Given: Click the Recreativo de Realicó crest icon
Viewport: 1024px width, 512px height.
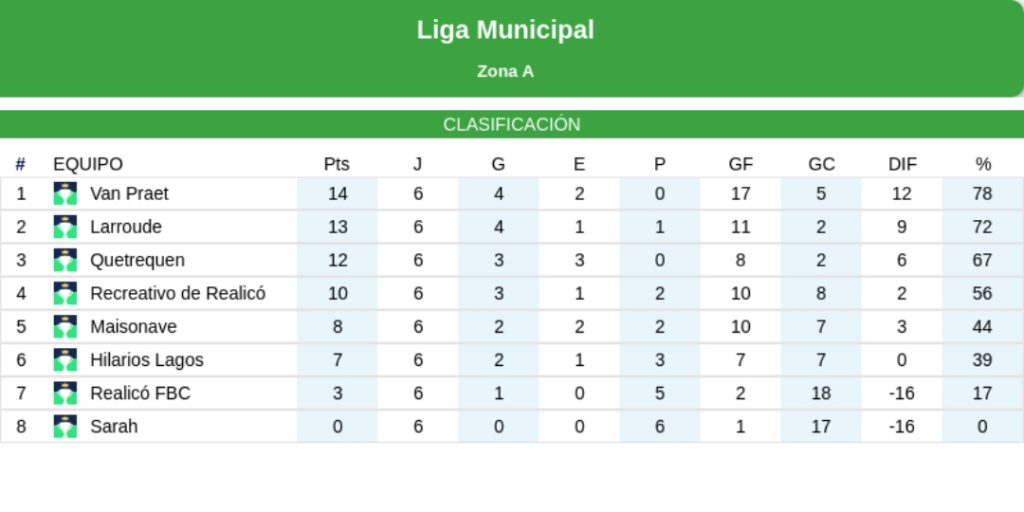Looking at the screenshot, I should (x=65, y=294).
